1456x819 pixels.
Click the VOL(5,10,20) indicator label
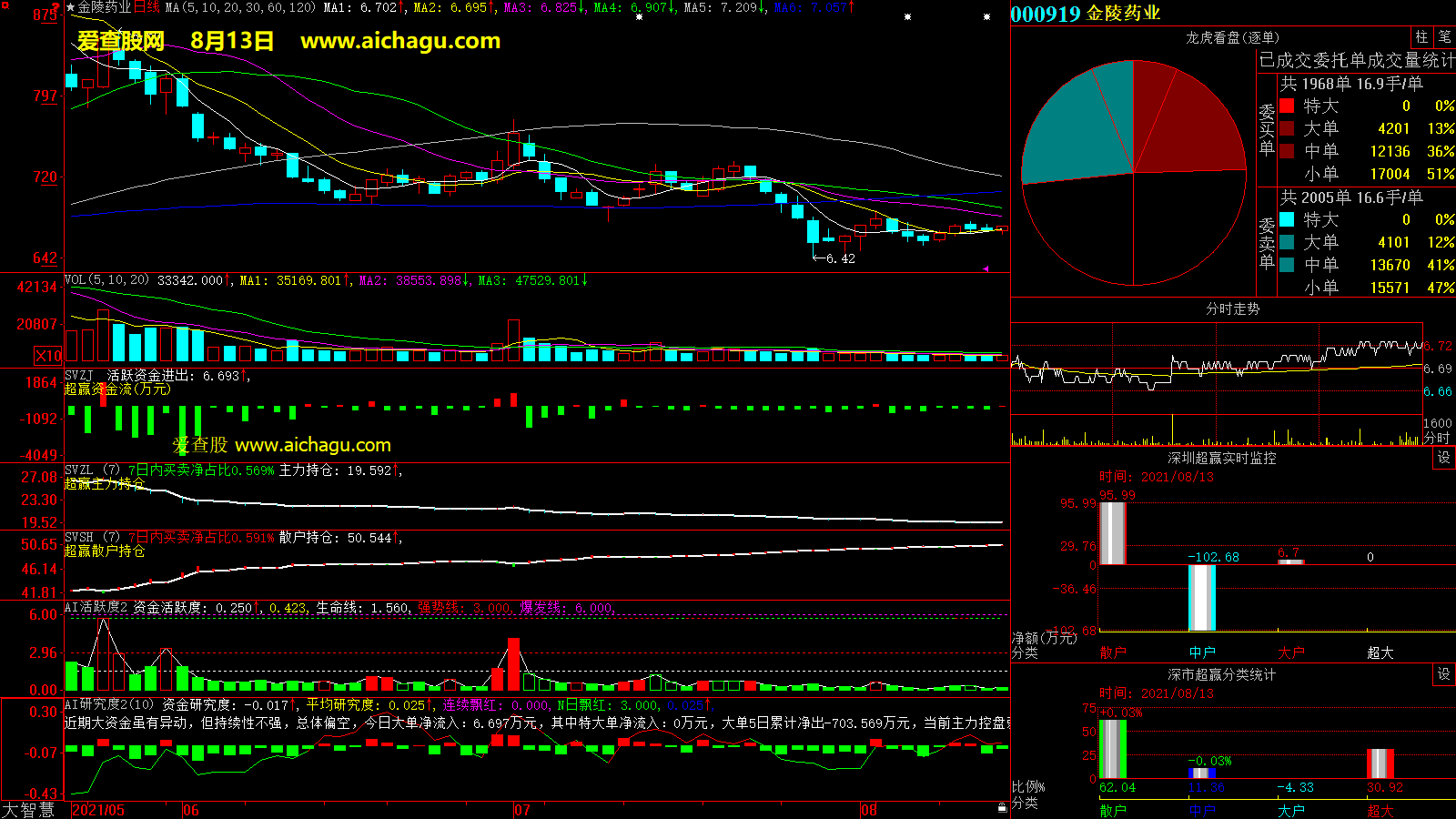point(106,280)
